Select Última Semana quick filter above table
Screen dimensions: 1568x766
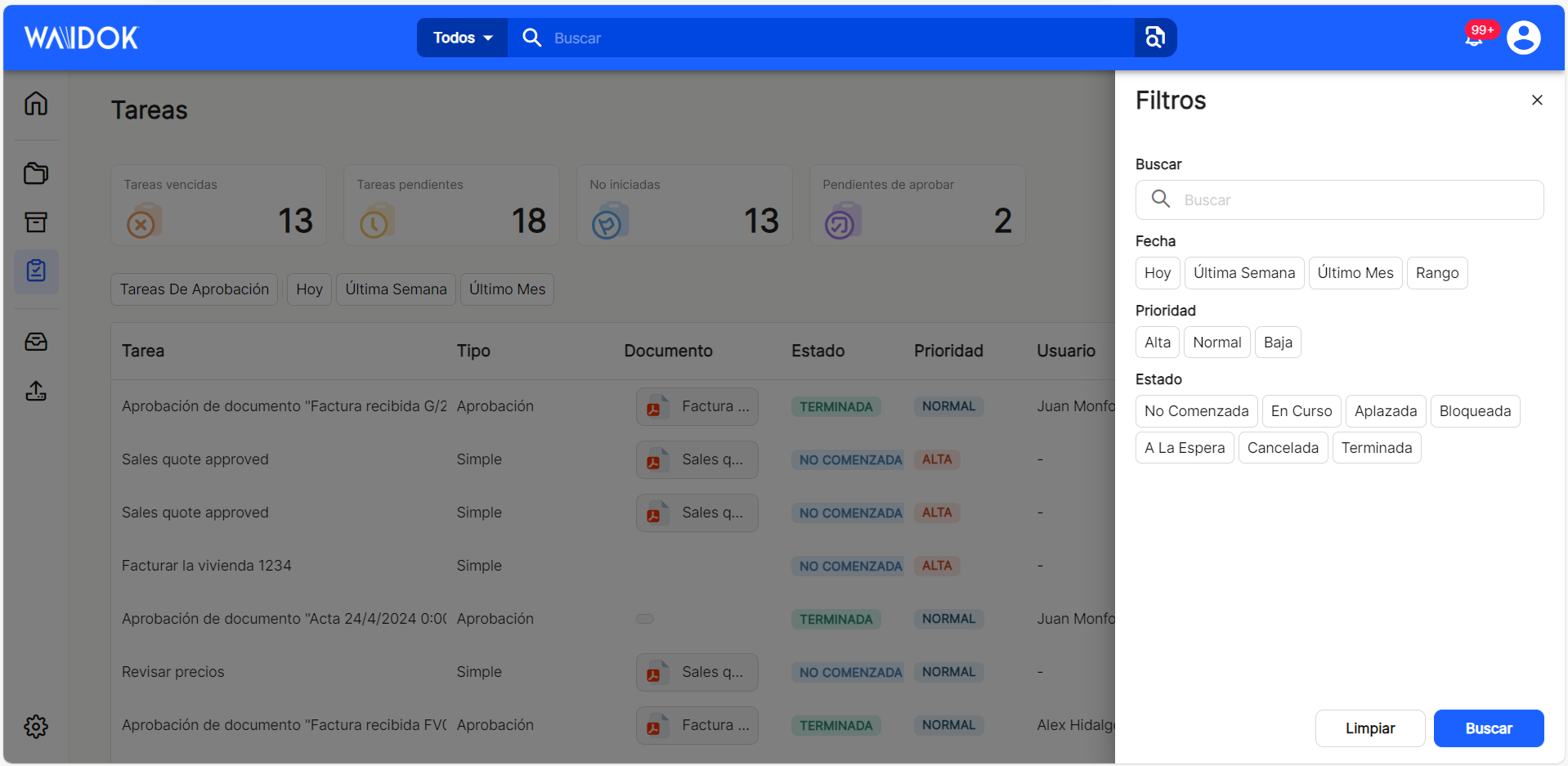[396, 289]
